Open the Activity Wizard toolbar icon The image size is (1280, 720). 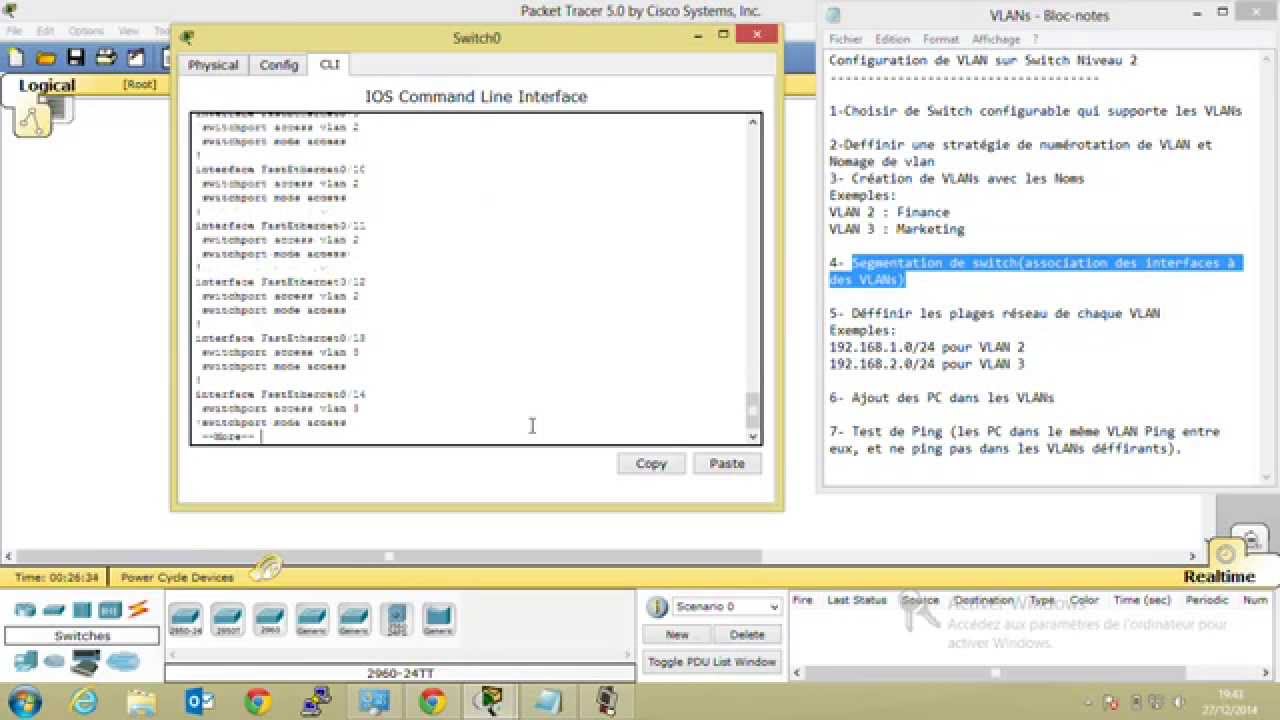[135, 58]
